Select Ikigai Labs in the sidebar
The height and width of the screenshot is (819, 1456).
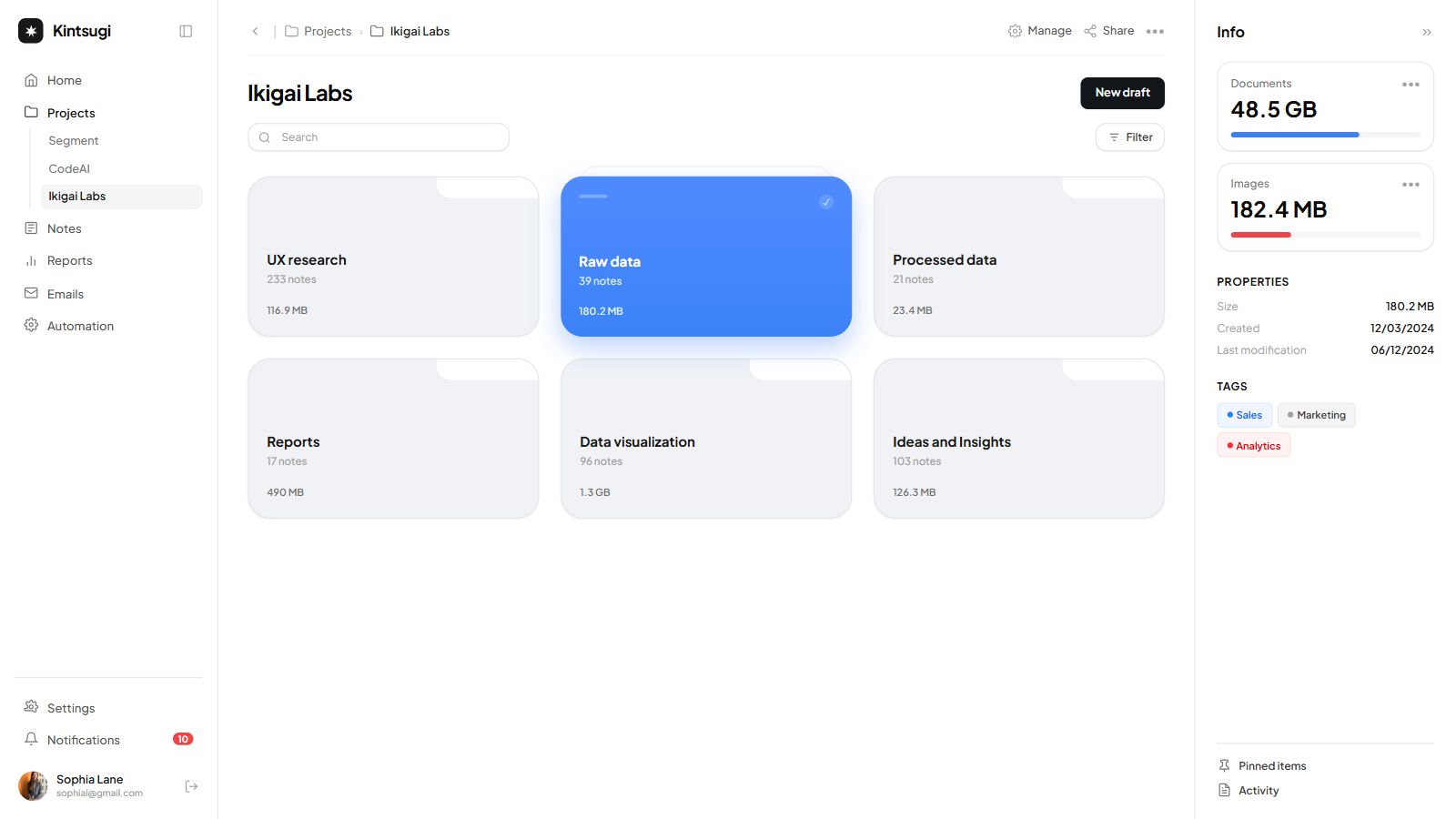click(x=121, y=197)
